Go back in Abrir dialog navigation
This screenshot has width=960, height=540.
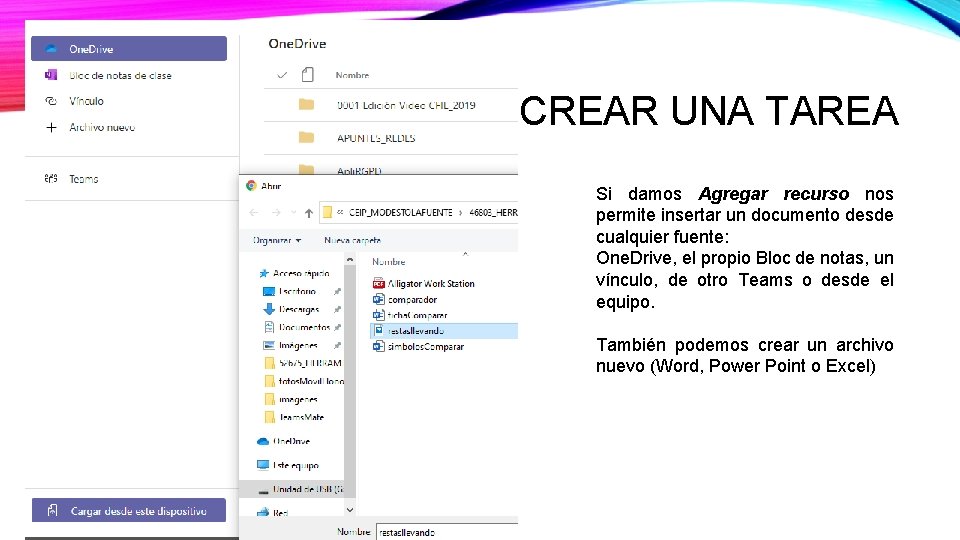[x=254, y=212]
